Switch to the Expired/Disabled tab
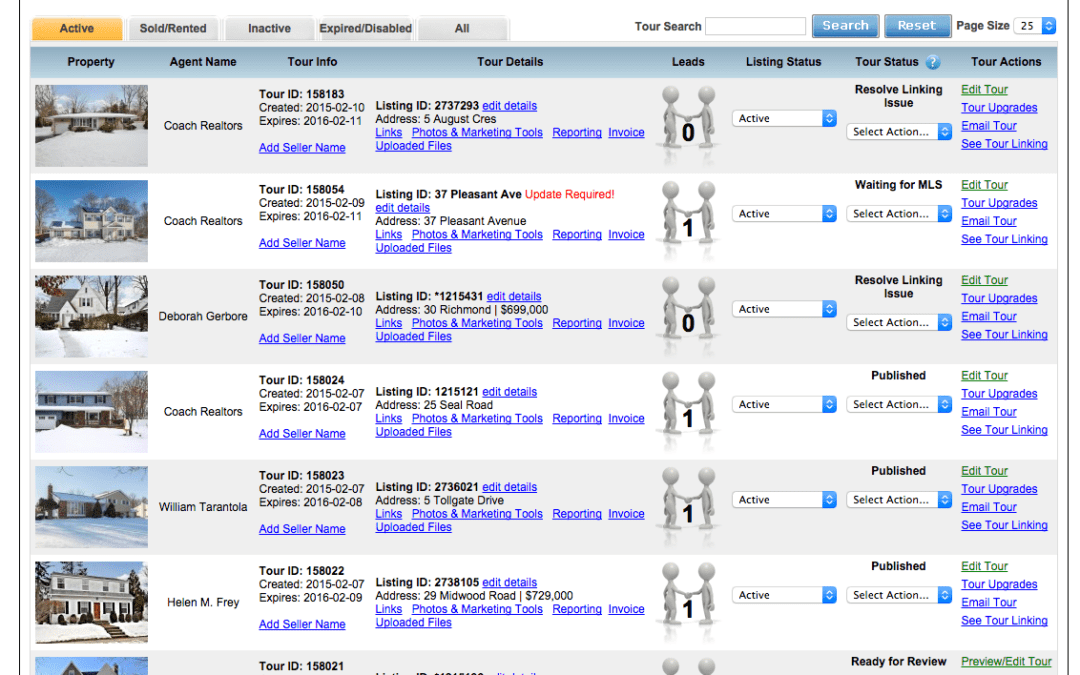The height and width of the screenshot is (675, 1080). click(365, 28)
